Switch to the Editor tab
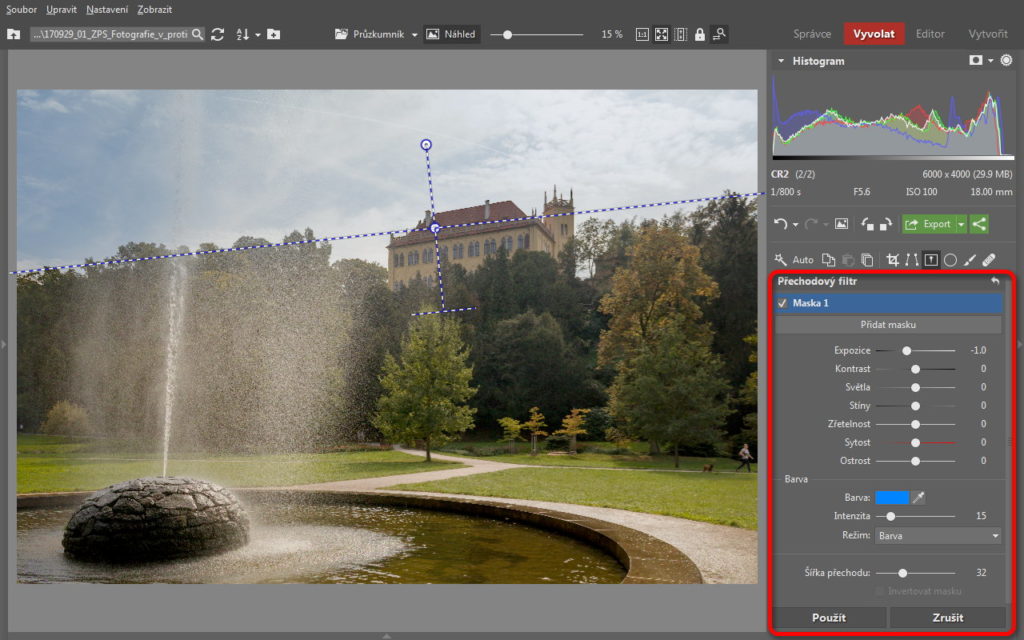 930,34
